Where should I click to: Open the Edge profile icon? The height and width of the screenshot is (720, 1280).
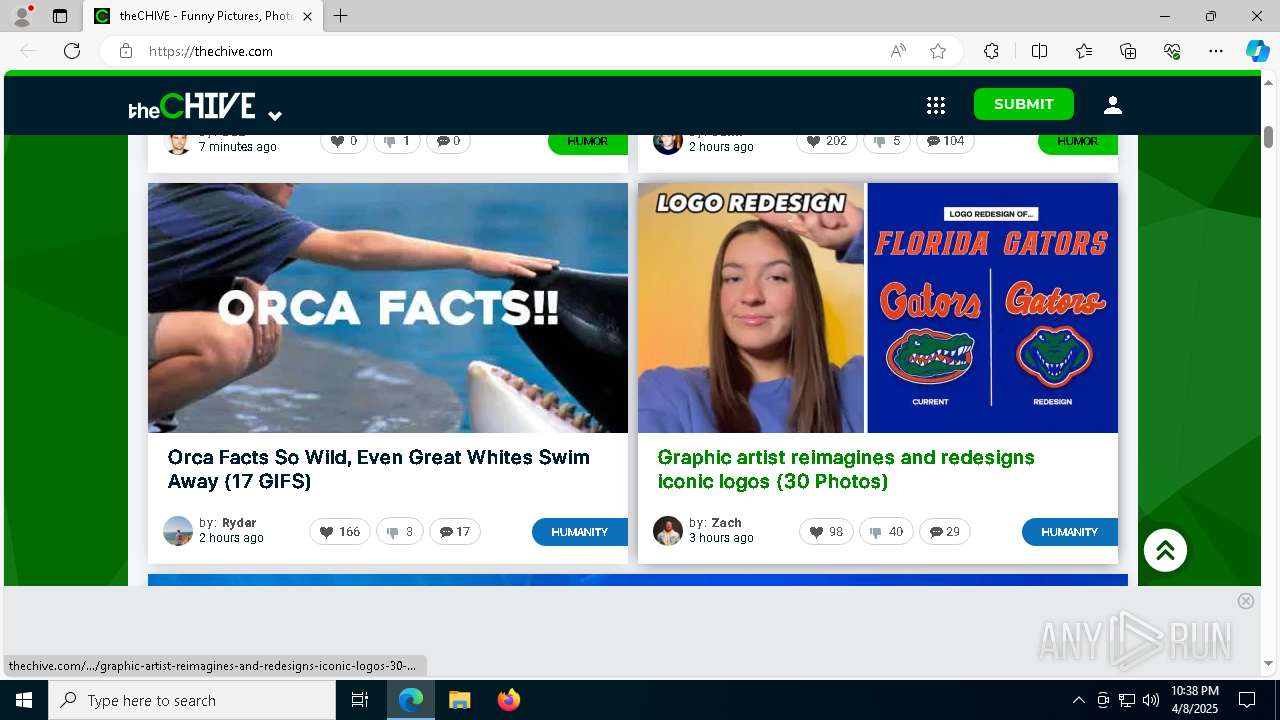point(22,16)
